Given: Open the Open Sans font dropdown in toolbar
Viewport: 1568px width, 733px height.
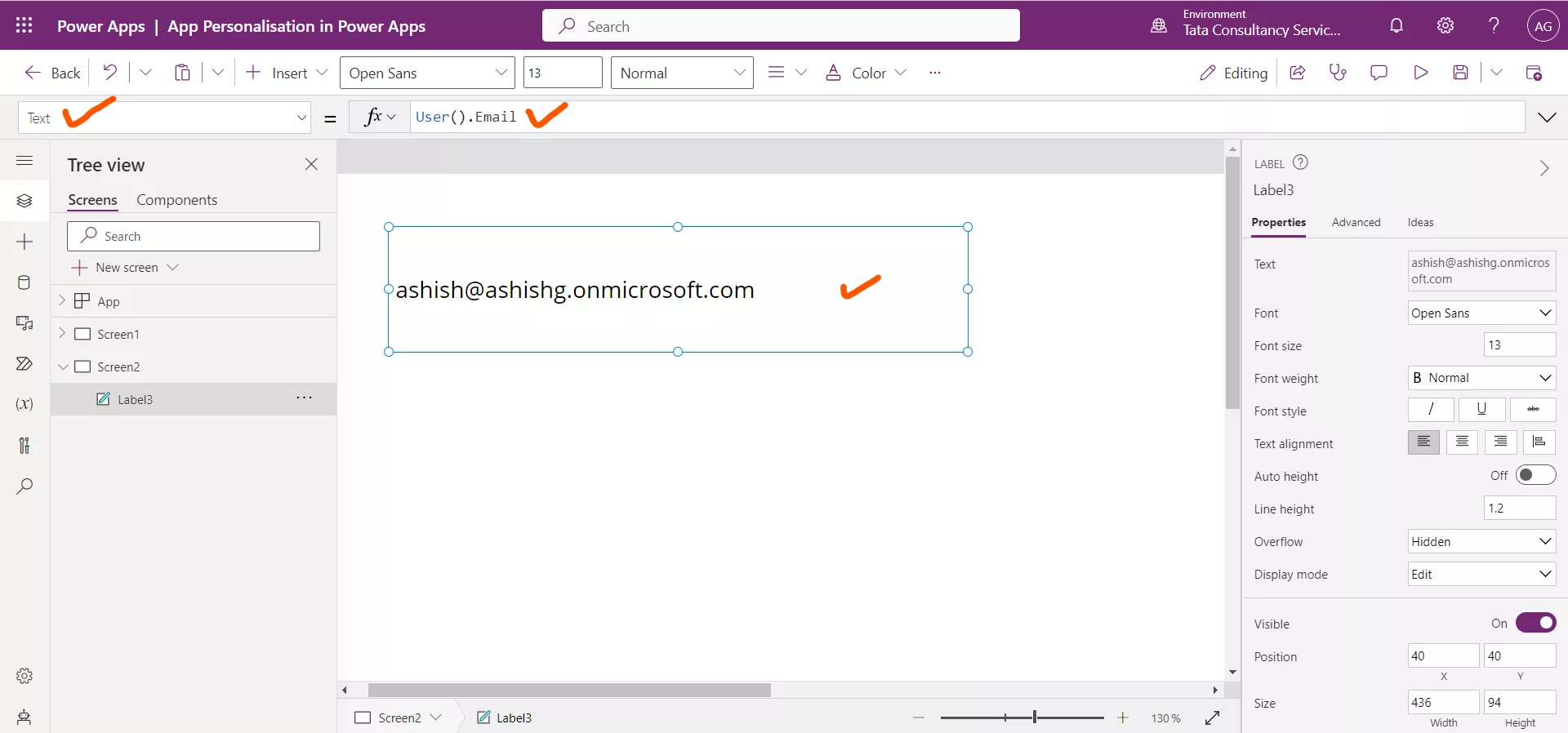Looking at the screenshot, I should point(427,73).
